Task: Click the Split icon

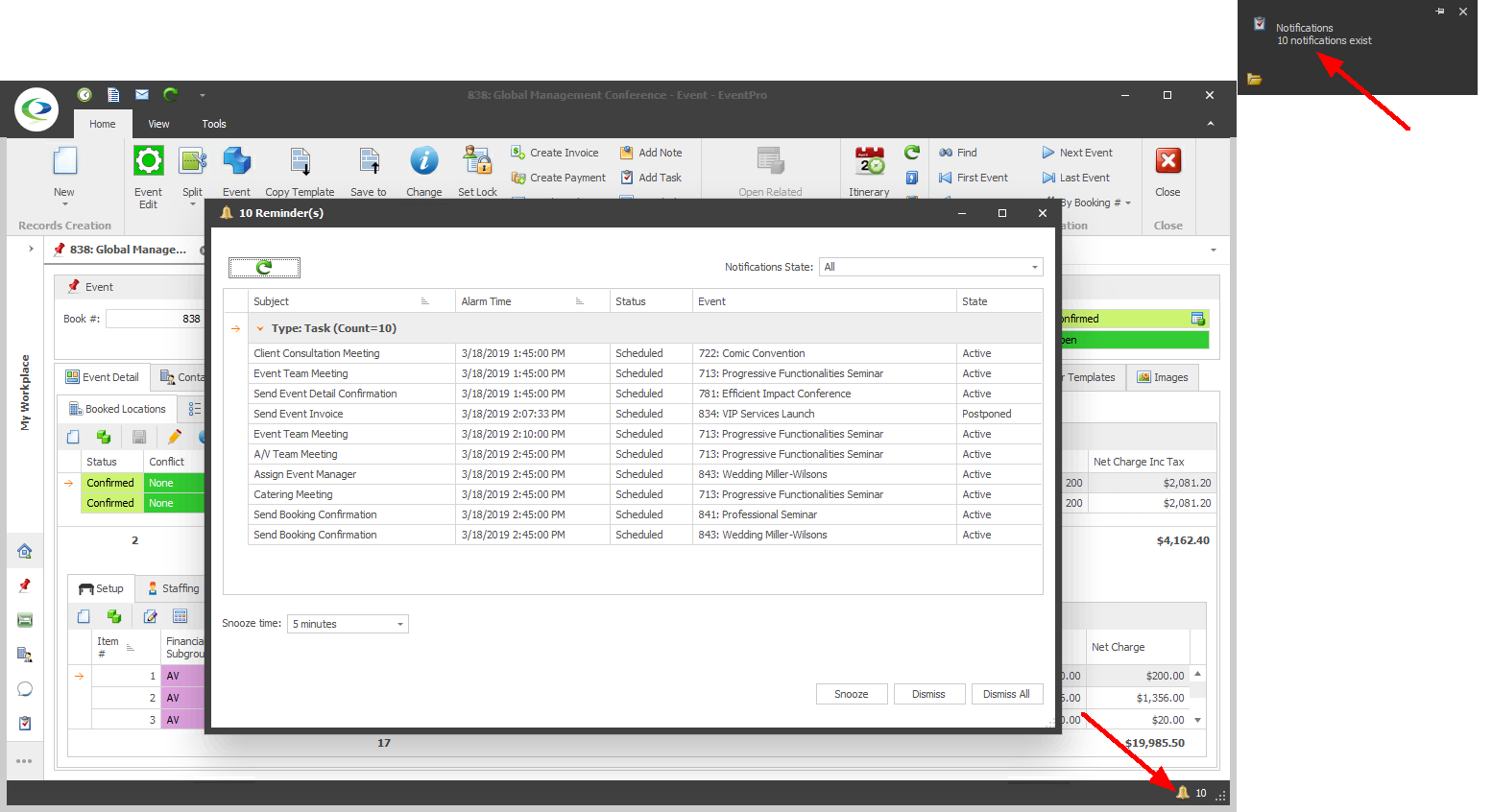Action: pos(192,161)
